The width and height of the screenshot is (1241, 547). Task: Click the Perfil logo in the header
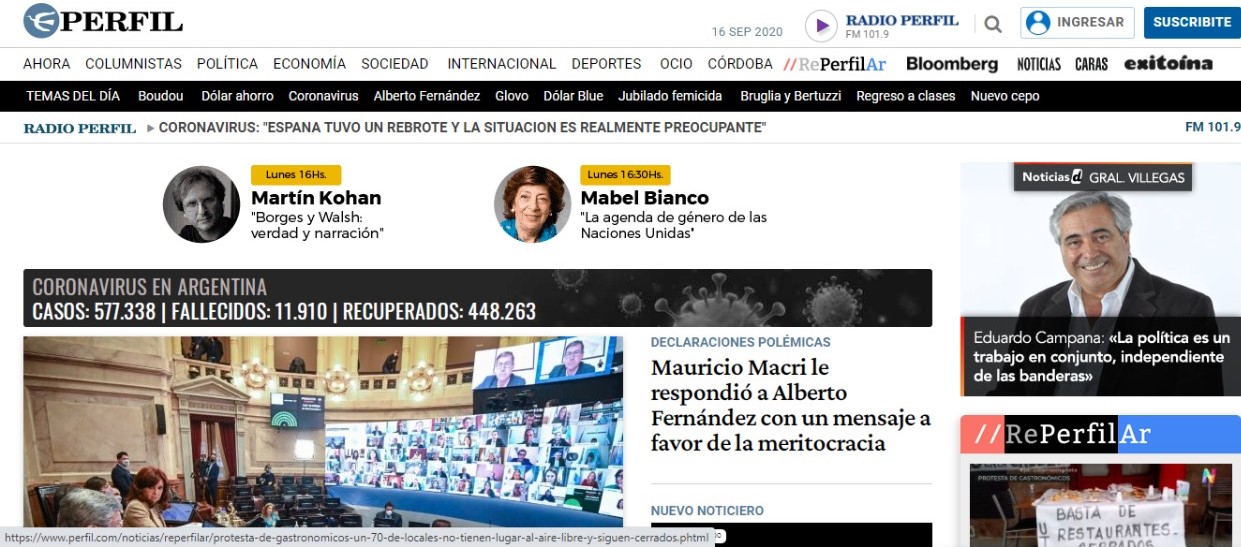[103, 21]
